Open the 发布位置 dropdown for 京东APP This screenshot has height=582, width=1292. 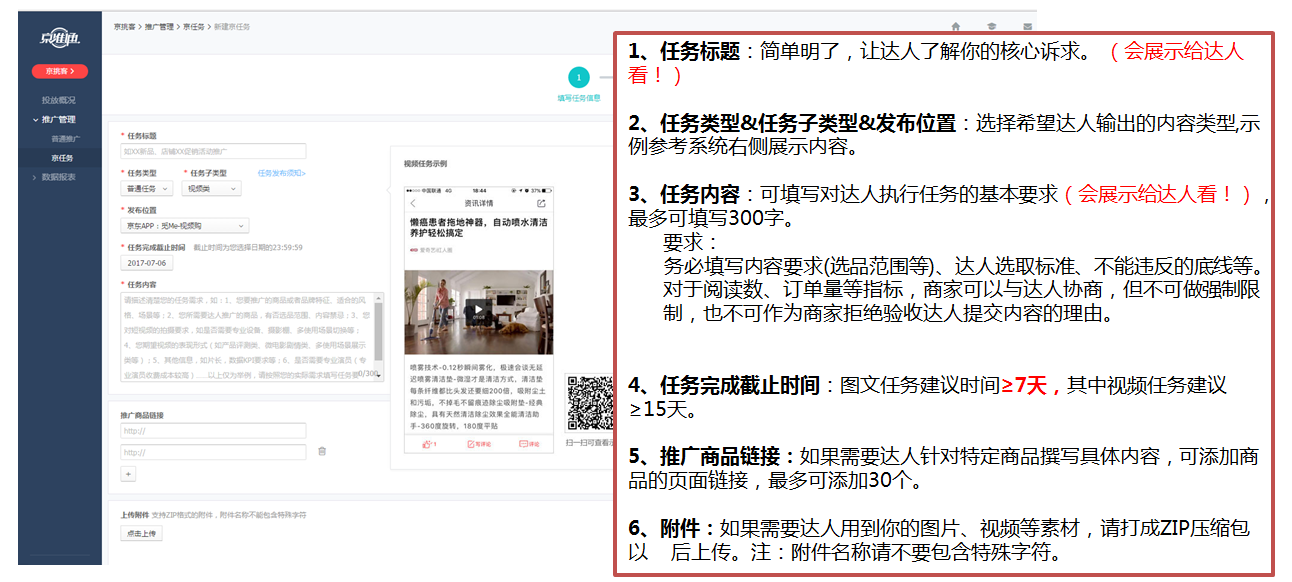click(x=184, y=226)
